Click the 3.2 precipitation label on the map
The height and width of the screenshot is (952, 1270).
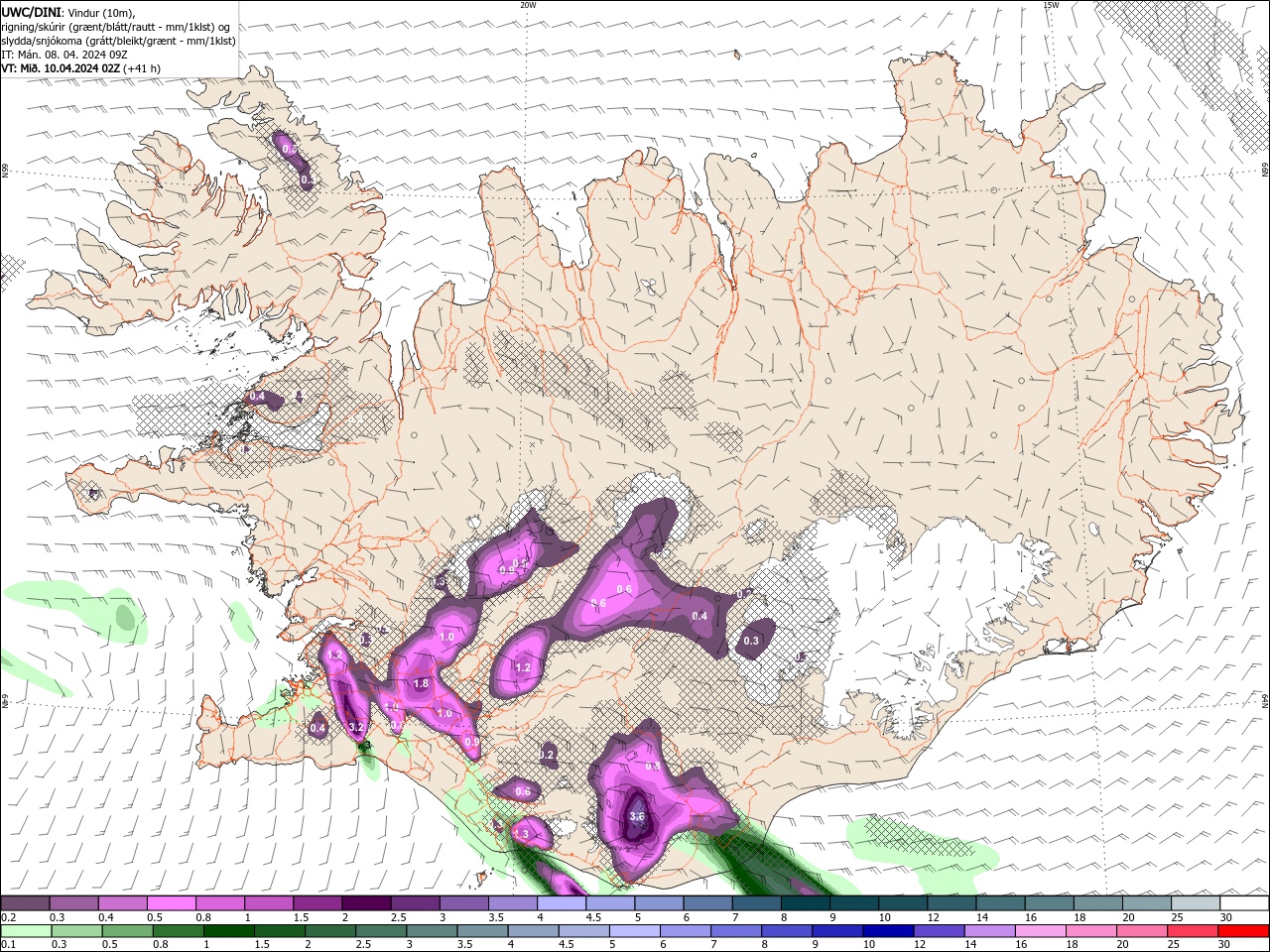coord(357,727)
